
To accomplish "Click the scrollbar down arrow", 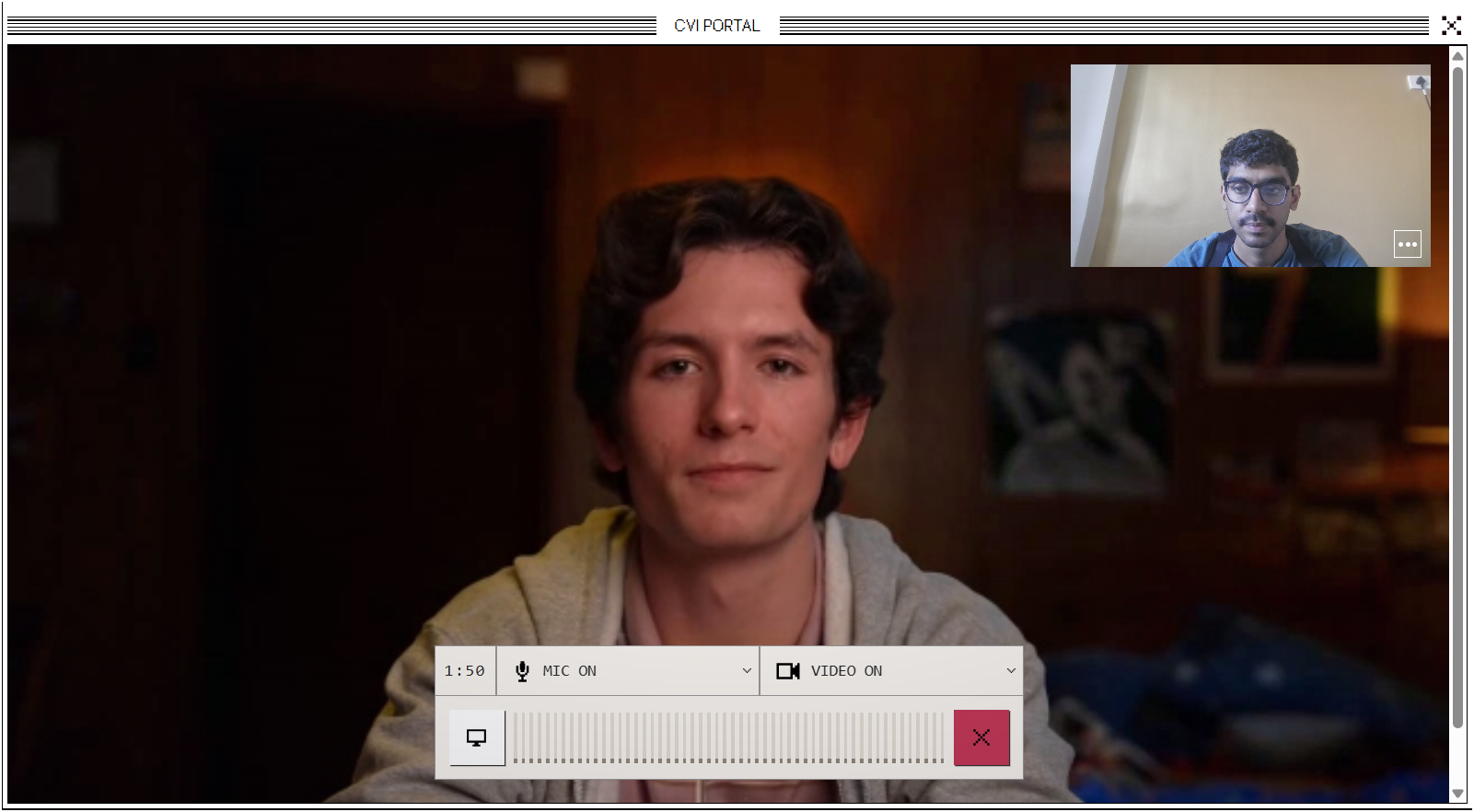I will pos(1457,794).
